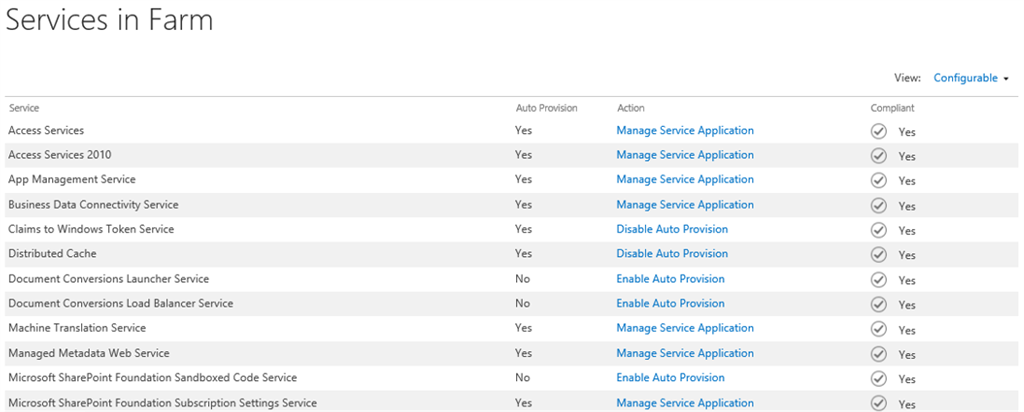Manage Service Application for App Management Service

685,179
